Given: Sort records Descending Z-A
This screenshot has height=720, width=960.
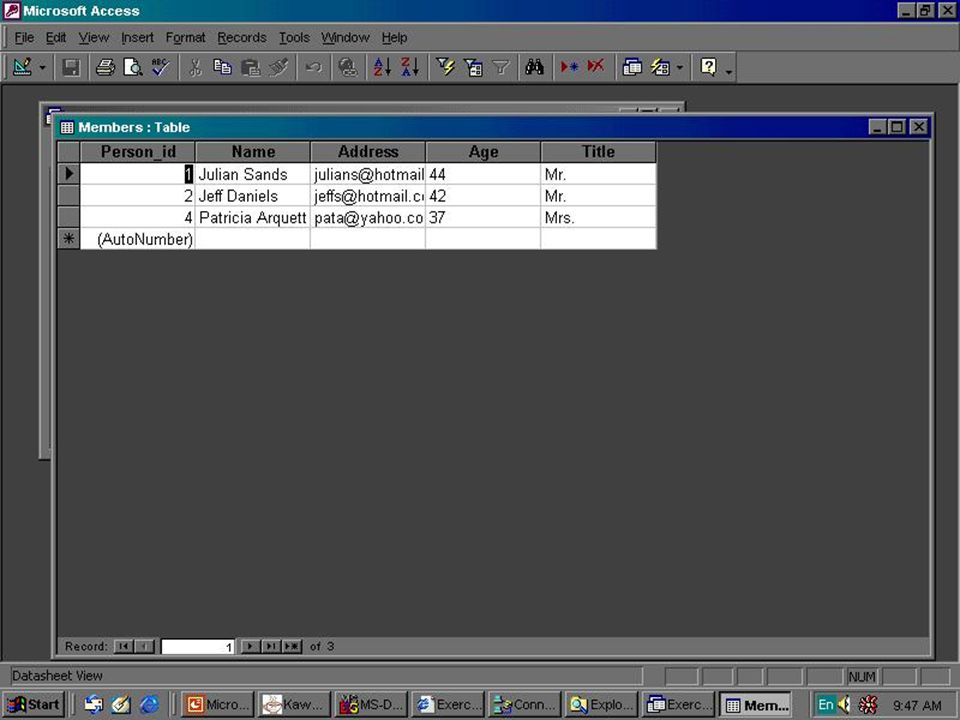Looking at the screenshot, I should tap(410, 67).
